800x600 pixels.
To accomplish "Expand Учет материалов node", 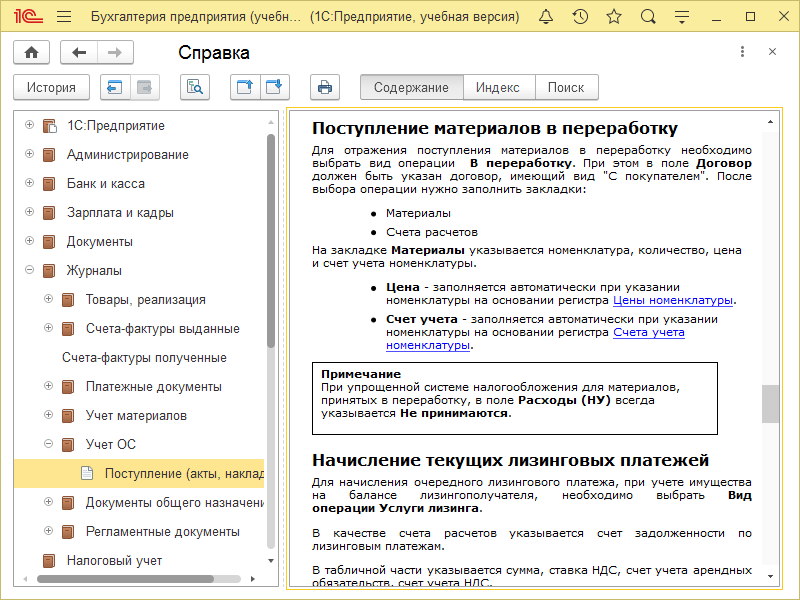I will (x=48, y=415).
